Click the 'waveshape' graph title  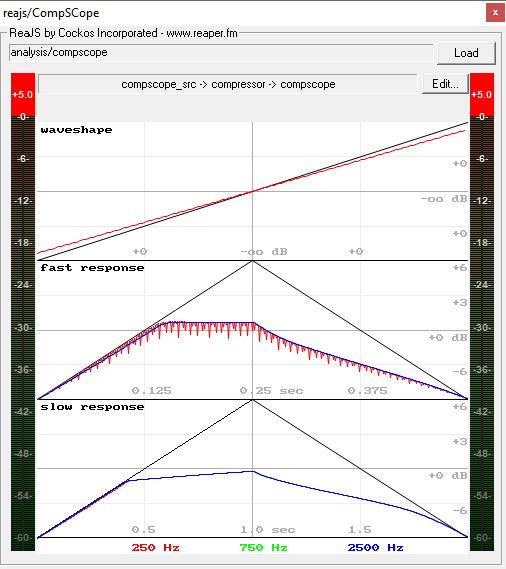[x=76, y=130]
